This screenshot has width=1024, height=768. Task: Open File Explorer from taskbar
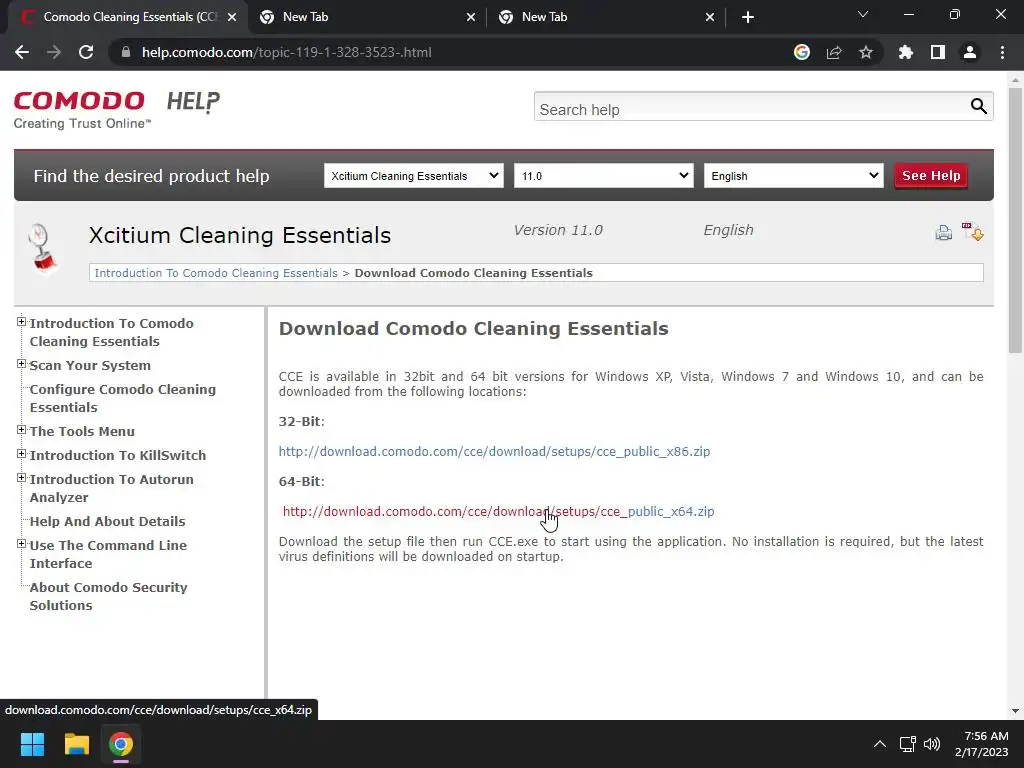coord(76,744)
